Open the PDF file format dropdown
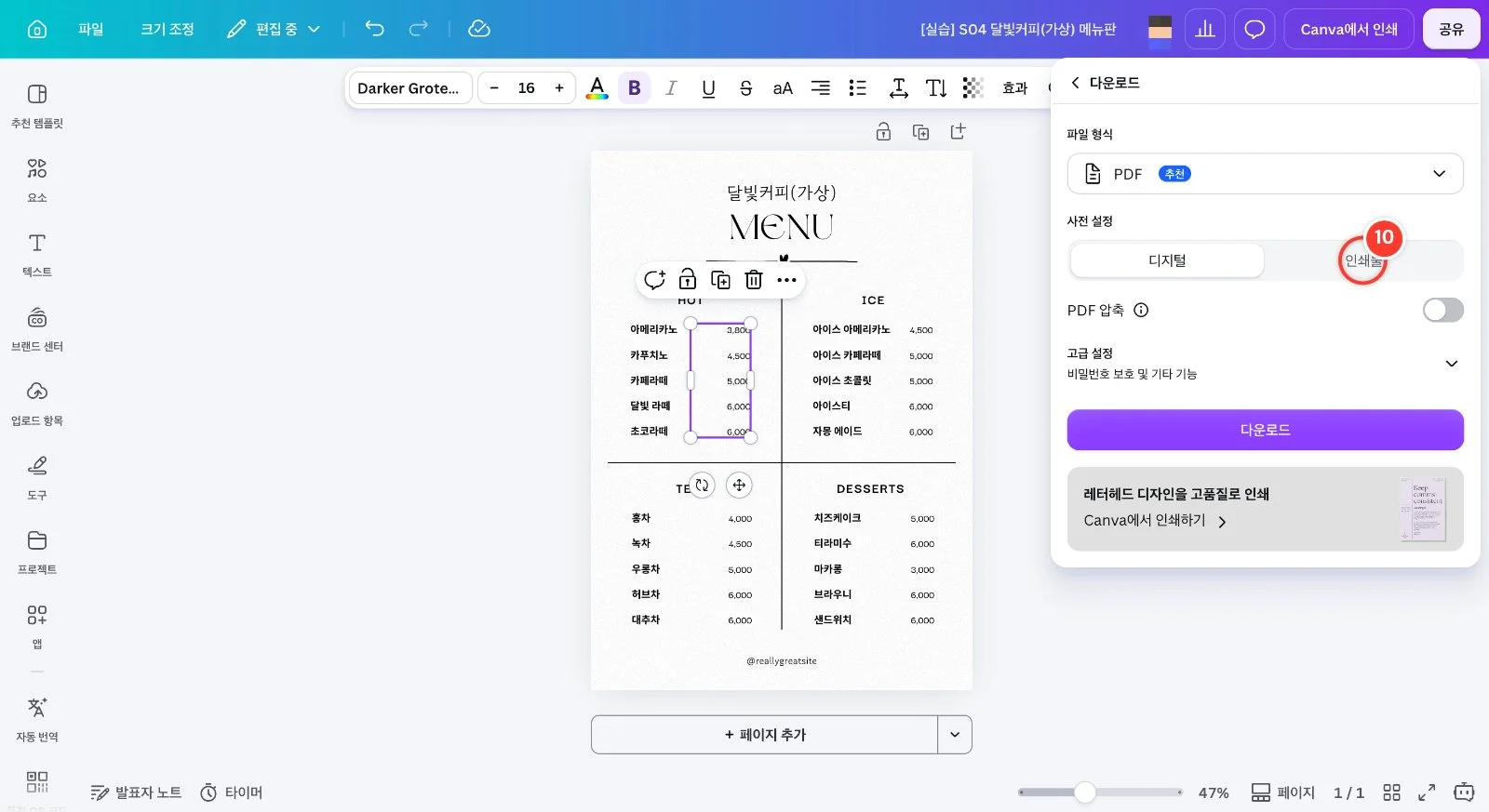The height and width of the screenshot is (812, 1489). point(1265,174)
